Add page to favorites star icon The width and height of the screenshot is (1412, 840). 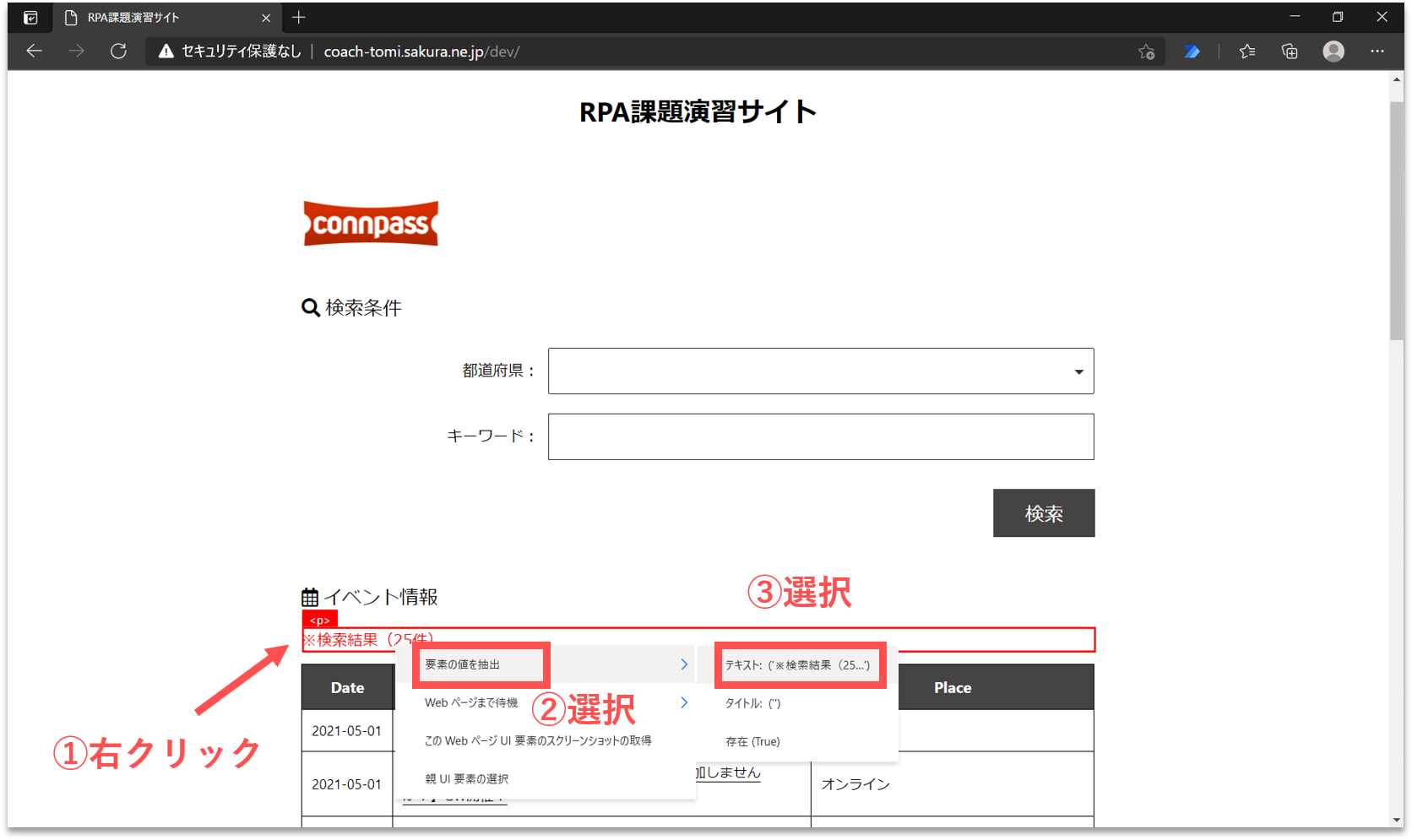[x=1146, y=51]
